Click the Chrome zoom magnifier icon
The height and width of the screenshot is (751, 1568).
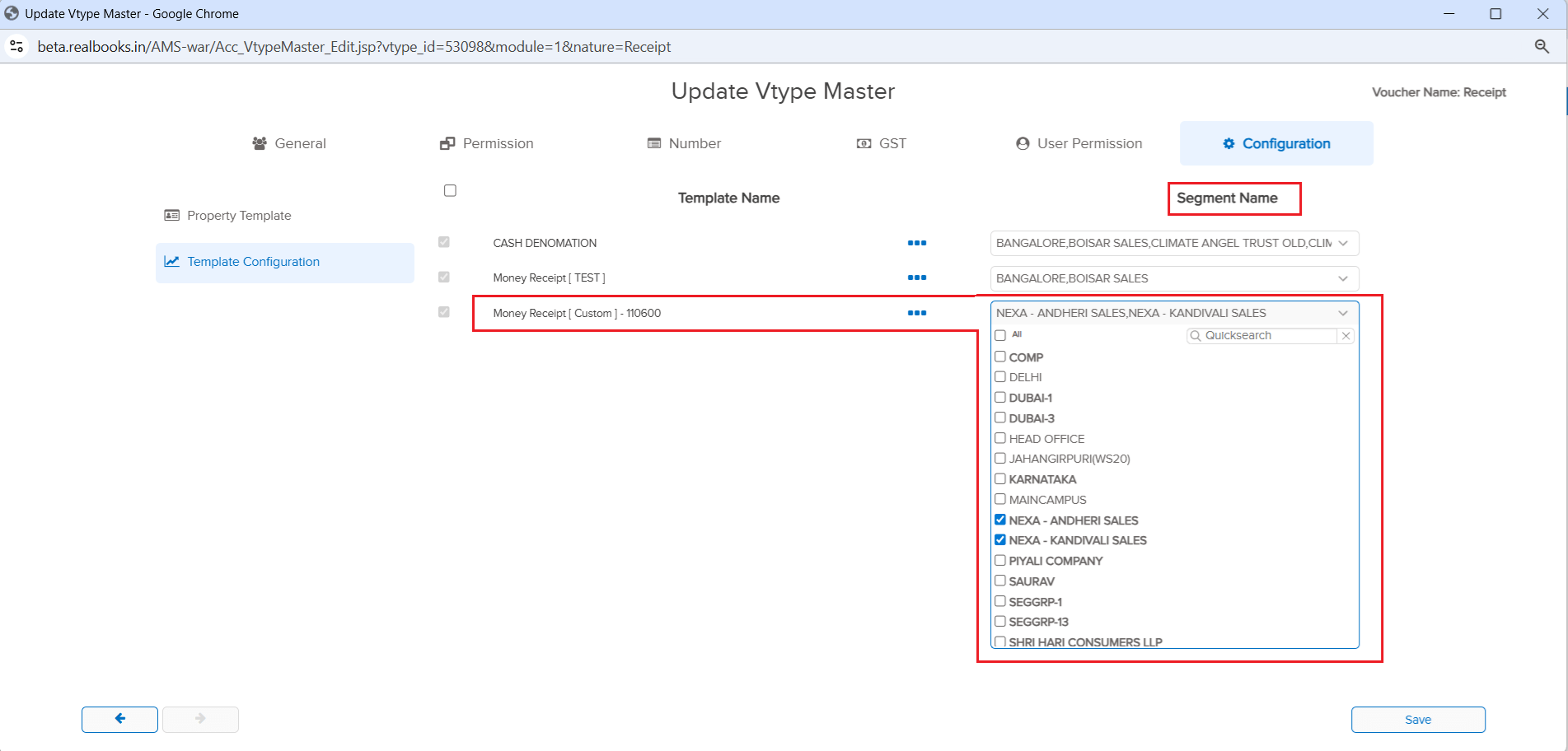click(1541, 47)
